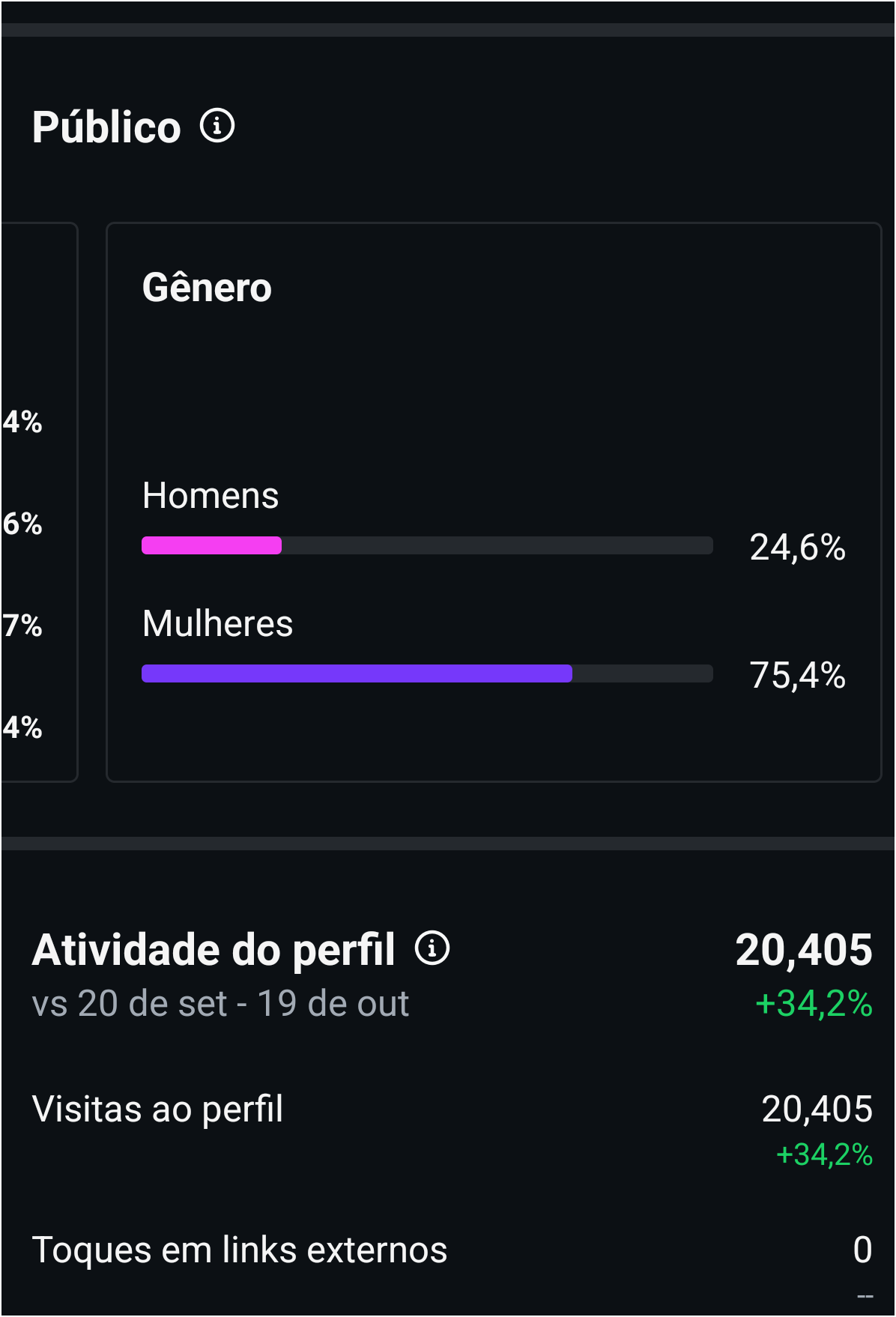Tap the Homens label
The image size is (896, 1317).
coord(211,495)
